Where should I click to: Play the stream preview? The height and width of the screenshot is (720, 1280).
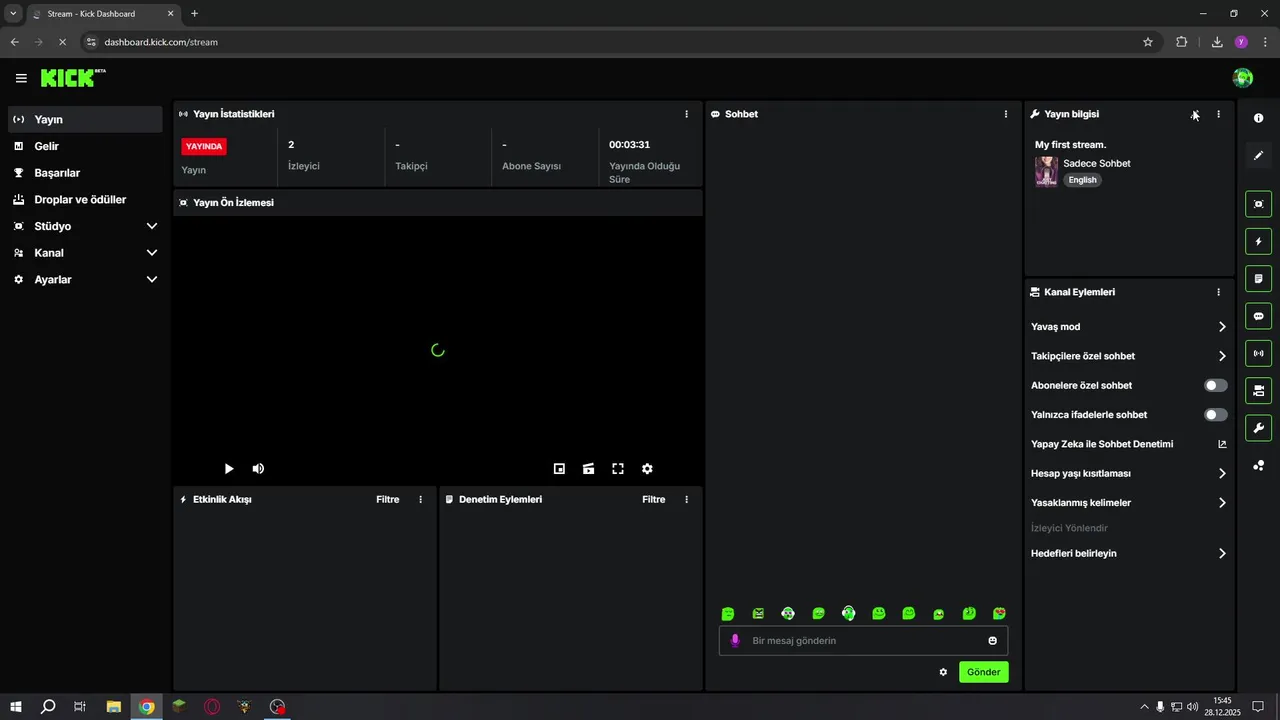(229, 468)
